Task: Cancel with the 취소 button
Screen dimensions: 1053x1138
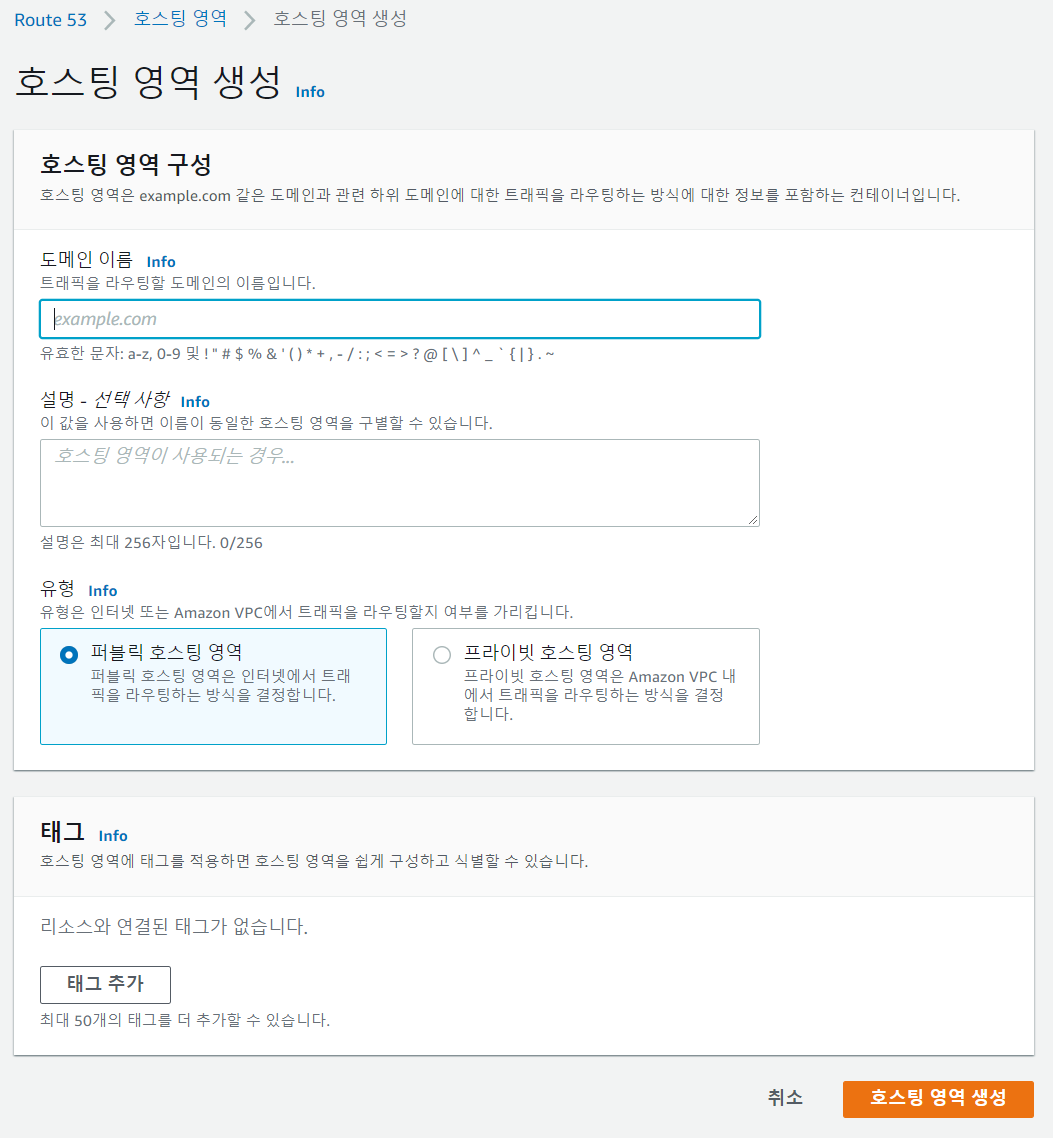Action: coord(785,1098)
